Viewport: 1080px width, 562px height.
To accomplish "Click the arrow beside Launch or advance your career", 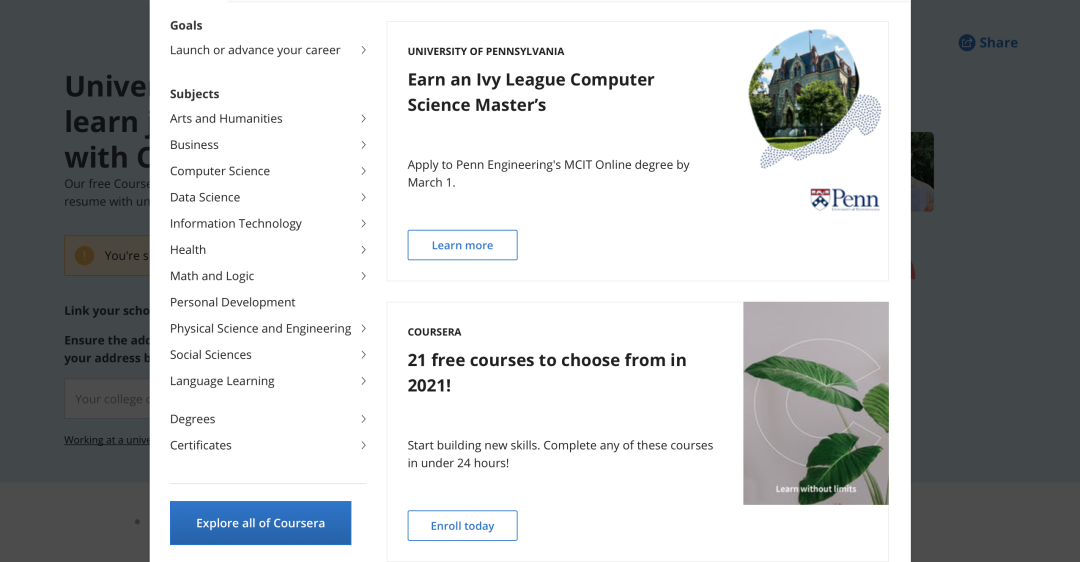I will 364,50.
